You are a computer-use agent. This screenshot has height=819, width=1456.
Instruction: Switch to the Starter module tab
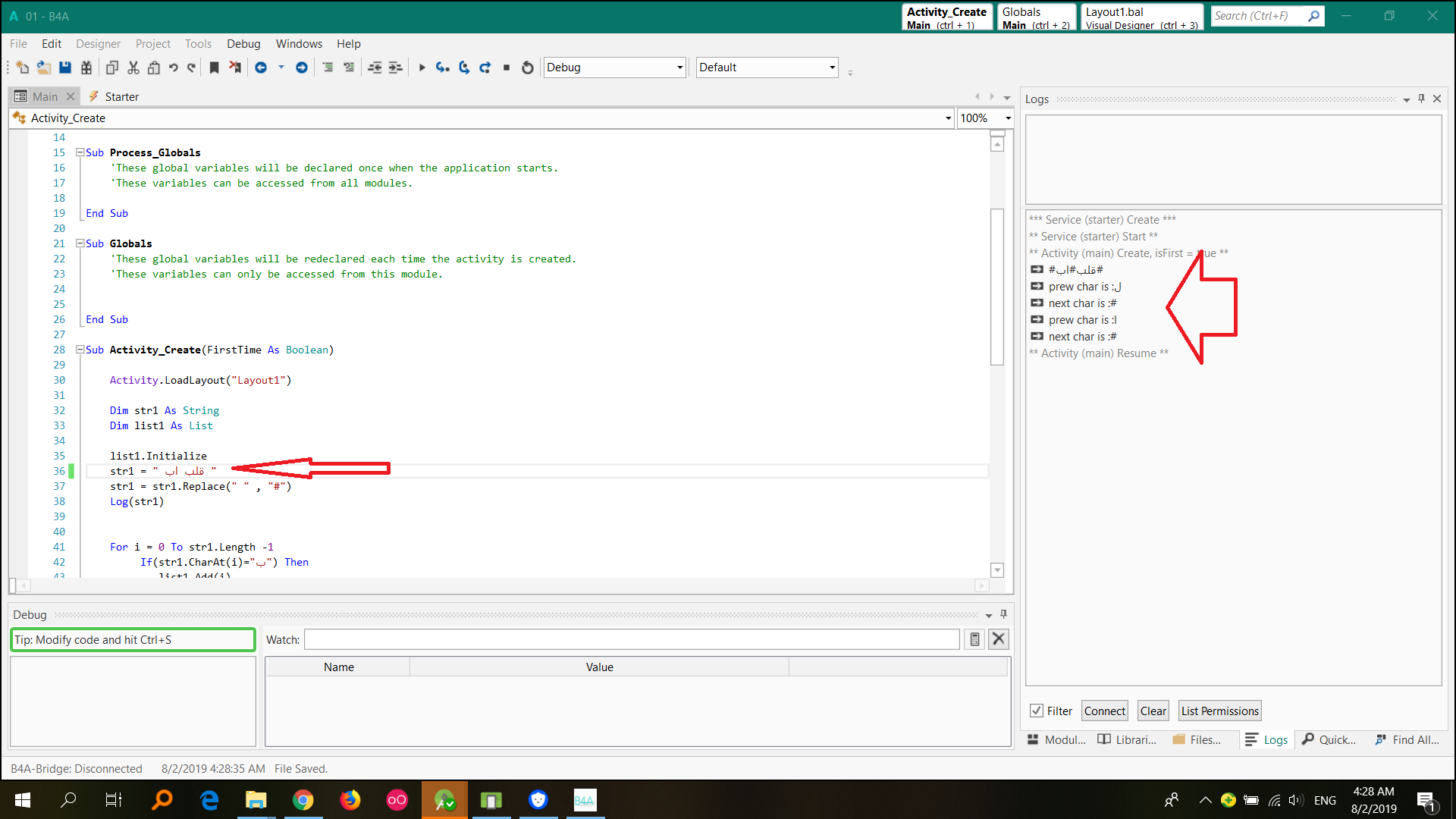pos(121,96)
